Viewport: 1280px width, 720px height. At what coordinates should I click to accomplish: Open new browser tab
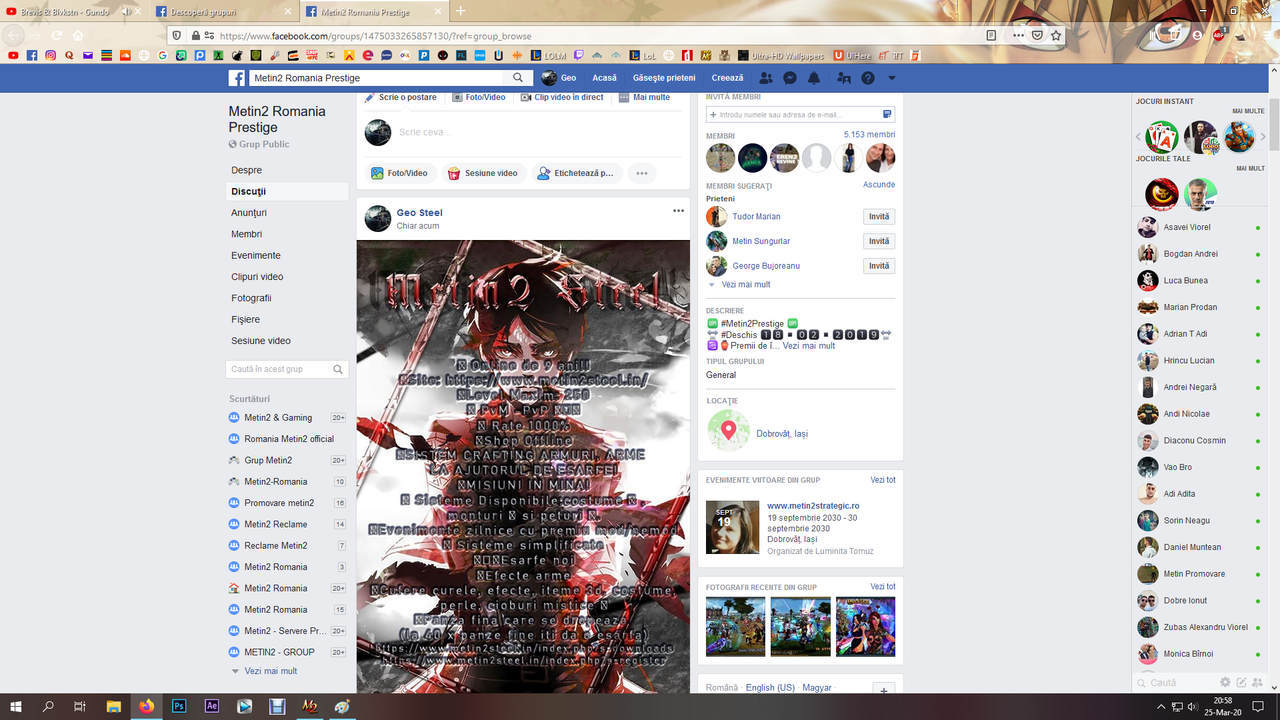click(x=460, y=11)
